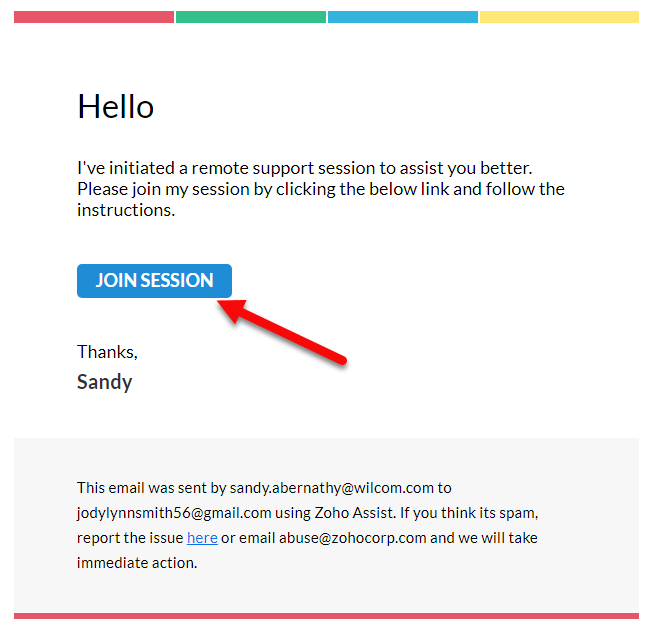Click the 'I've initiated a remote support session' line
The image size is (655, 627).
(305, 168)
